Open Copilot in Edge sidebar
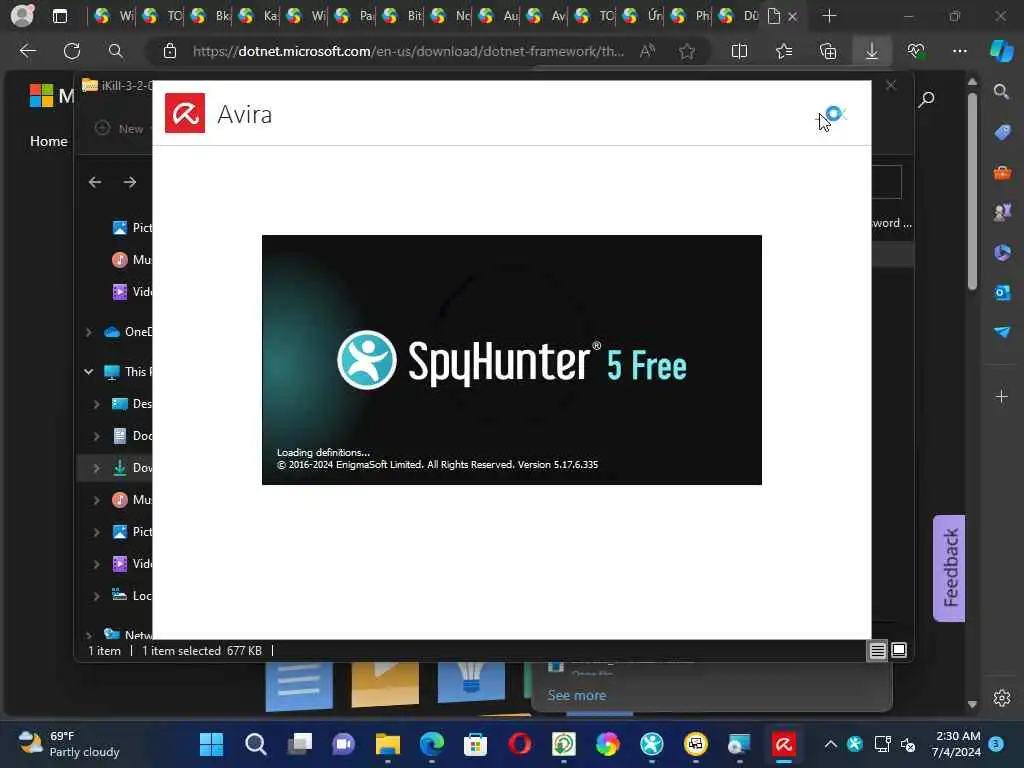This screenshot has height=768, width=1024. (1001, 51)
